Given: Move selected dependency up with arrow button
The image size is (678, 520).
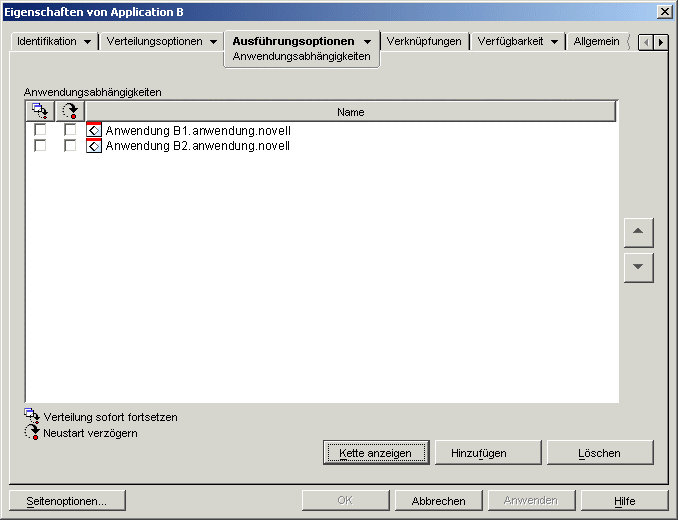Looking at the screenshot, I should click(638, 233).
